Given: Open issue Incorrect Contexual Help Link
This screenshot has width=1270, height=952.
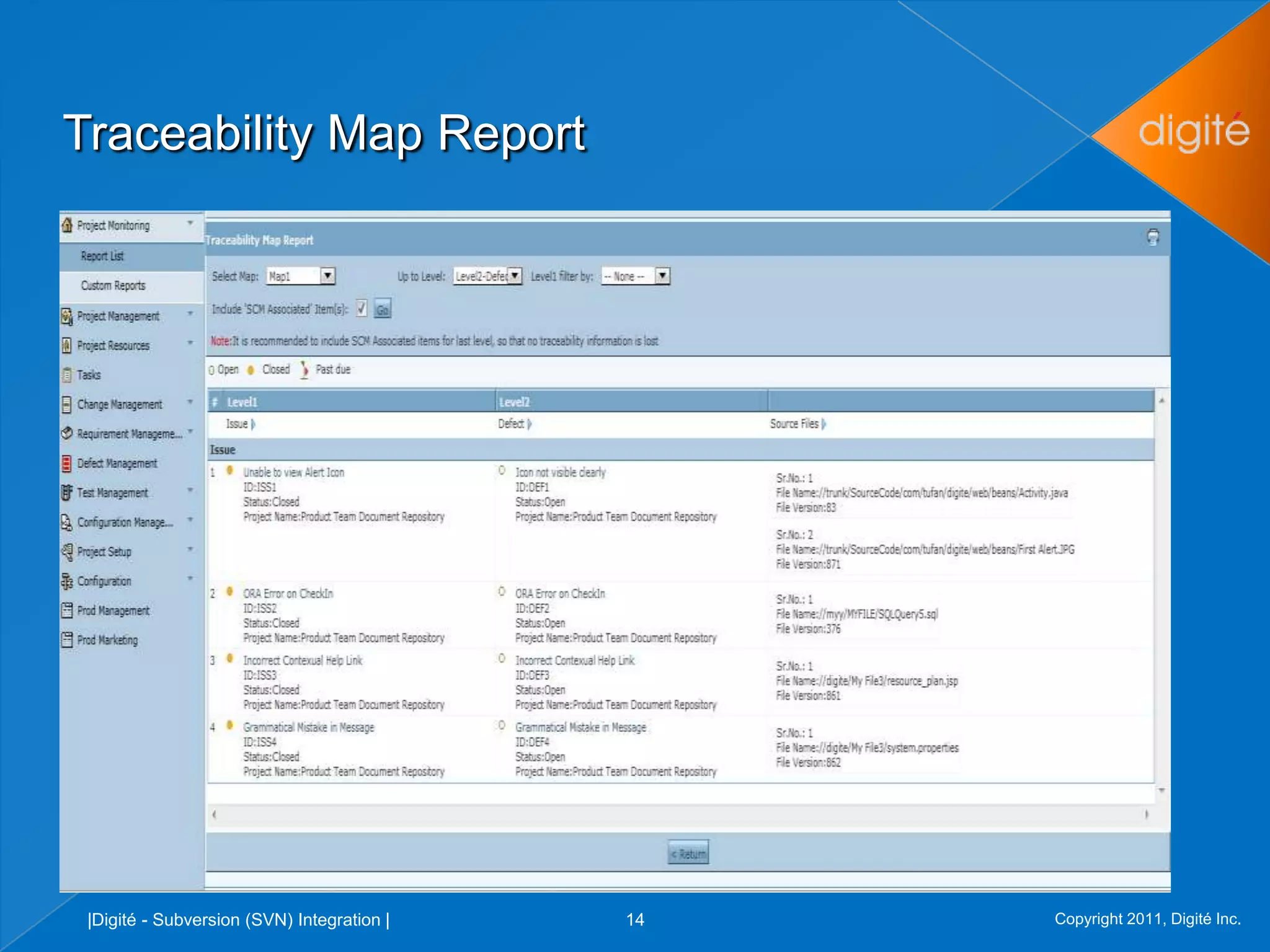Looking at the screenshot, I should coord(303,661).
